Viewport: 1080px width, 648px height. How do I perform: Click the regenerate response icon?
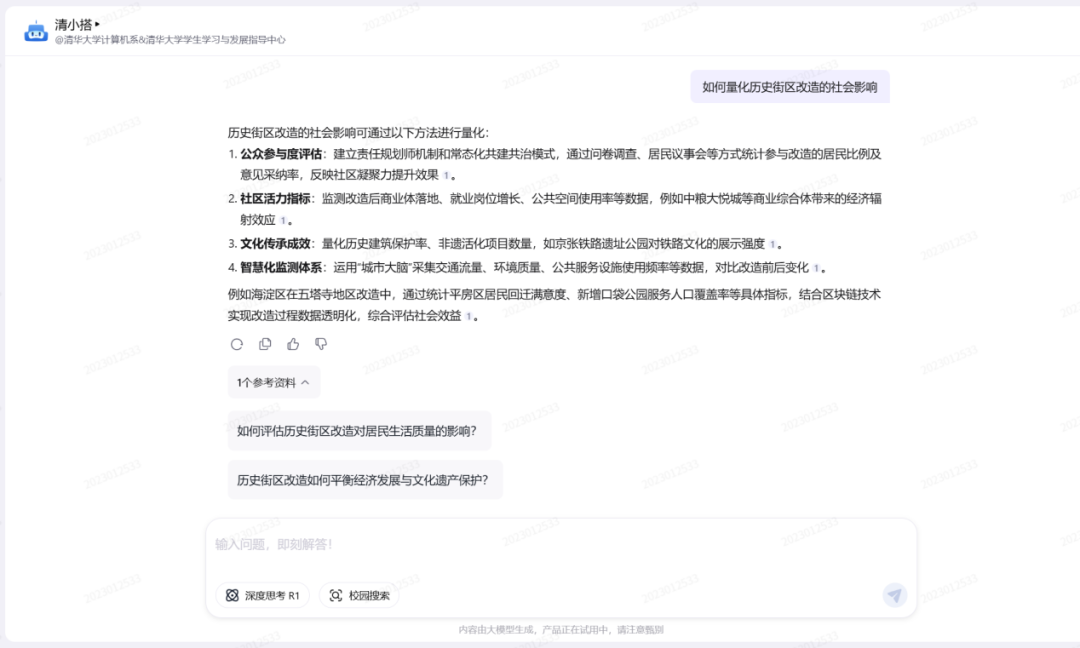click(236, 344)
